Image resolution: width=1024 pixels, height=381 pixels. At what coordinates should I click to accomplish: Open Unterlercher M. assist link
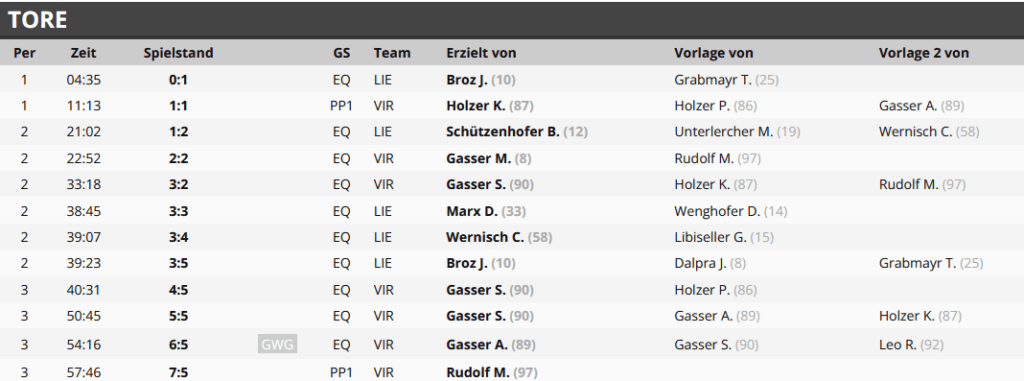pyautogui.click(x=724, y=131)
